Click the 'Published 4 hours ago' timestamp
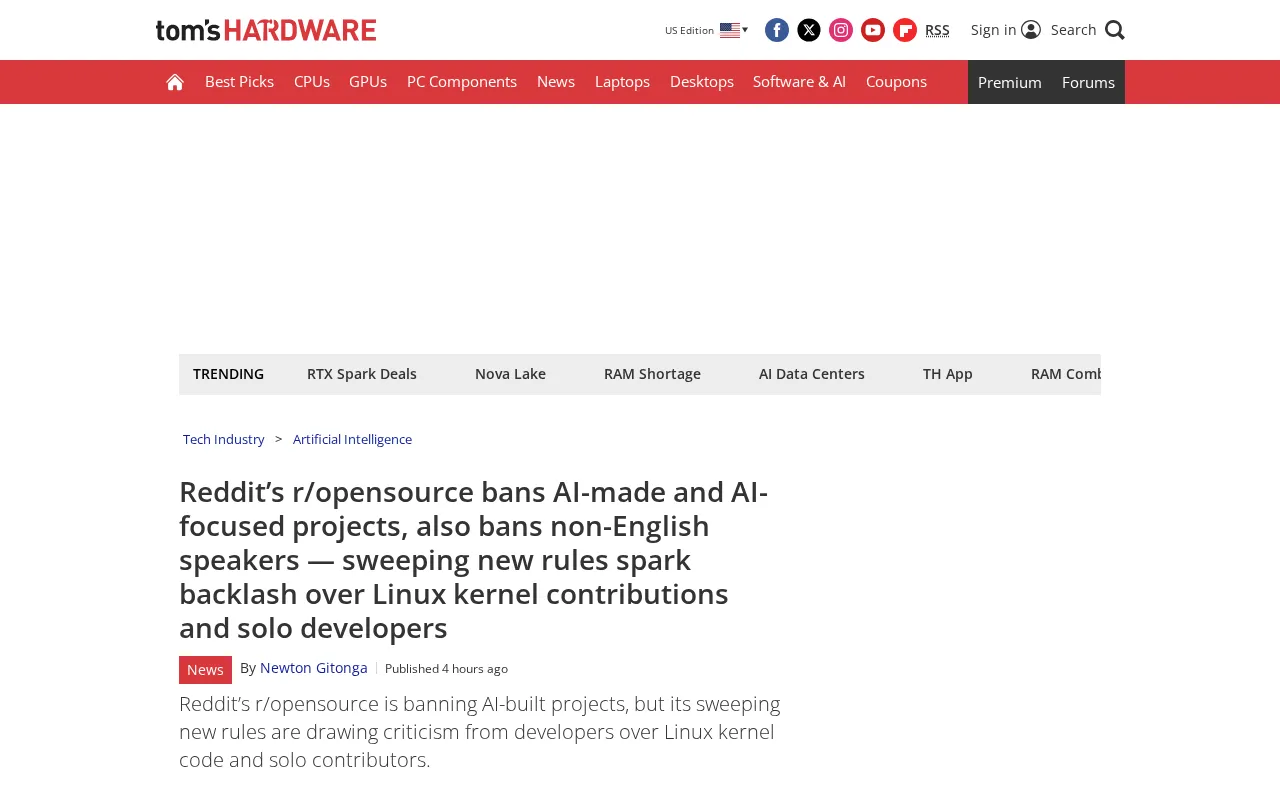Image resolution: width=1280 pixels, height=800 pixels. point(446,669)
